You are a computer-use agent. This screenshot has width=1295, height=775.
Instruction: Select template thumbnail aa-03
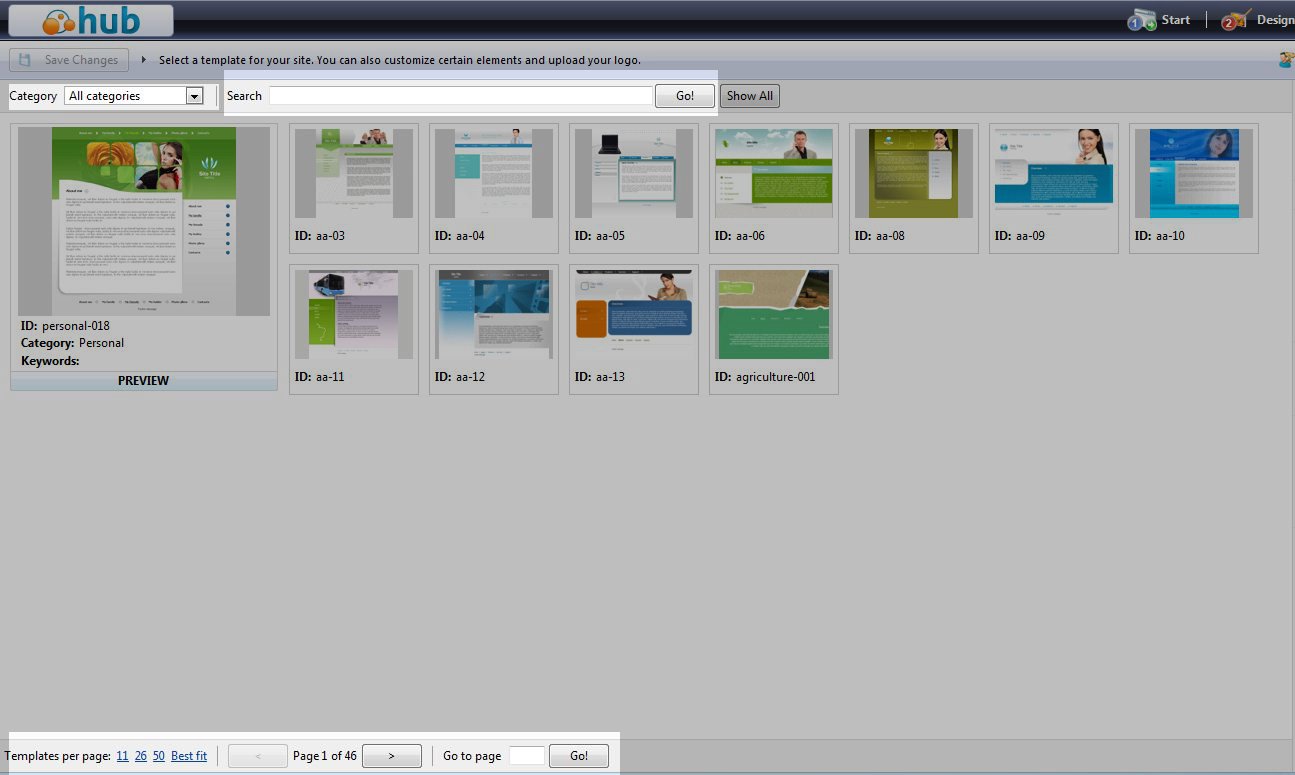click(x=354, y=174)
